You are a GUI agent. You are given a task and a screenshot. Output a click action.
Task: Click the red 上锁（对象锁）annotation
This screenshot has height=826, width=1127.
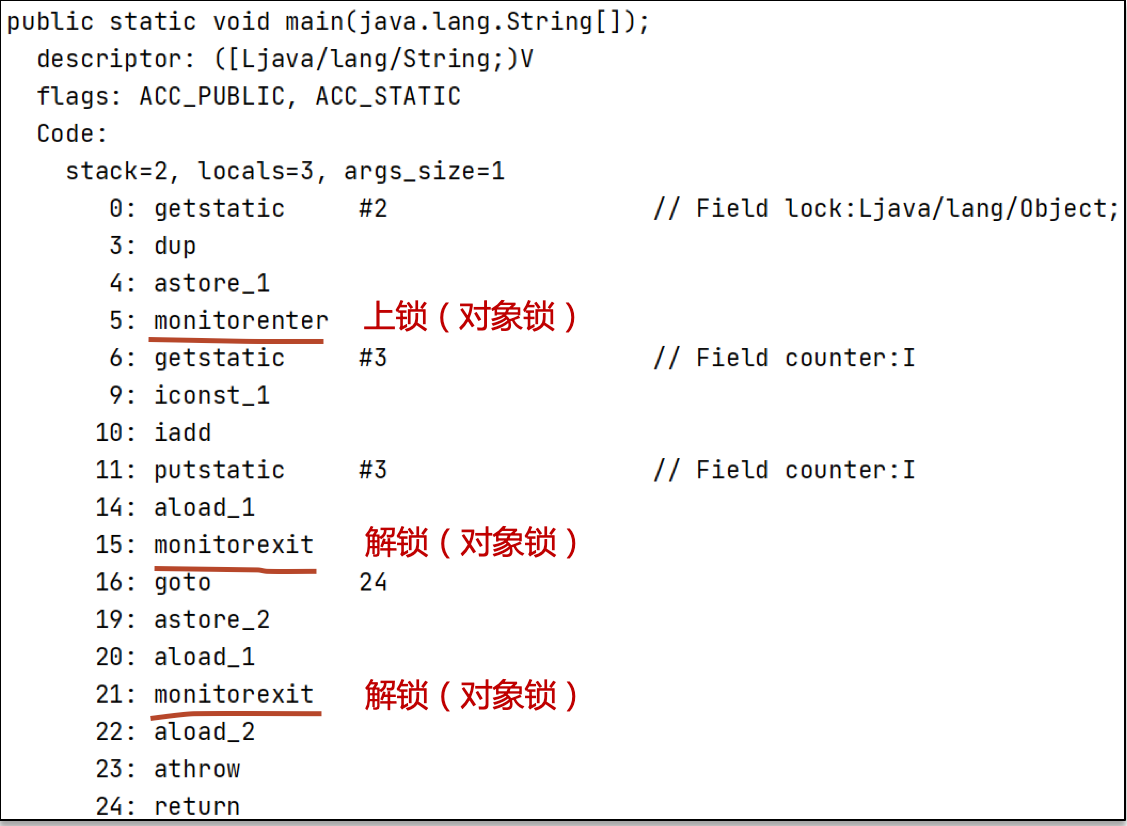point(470,318)
